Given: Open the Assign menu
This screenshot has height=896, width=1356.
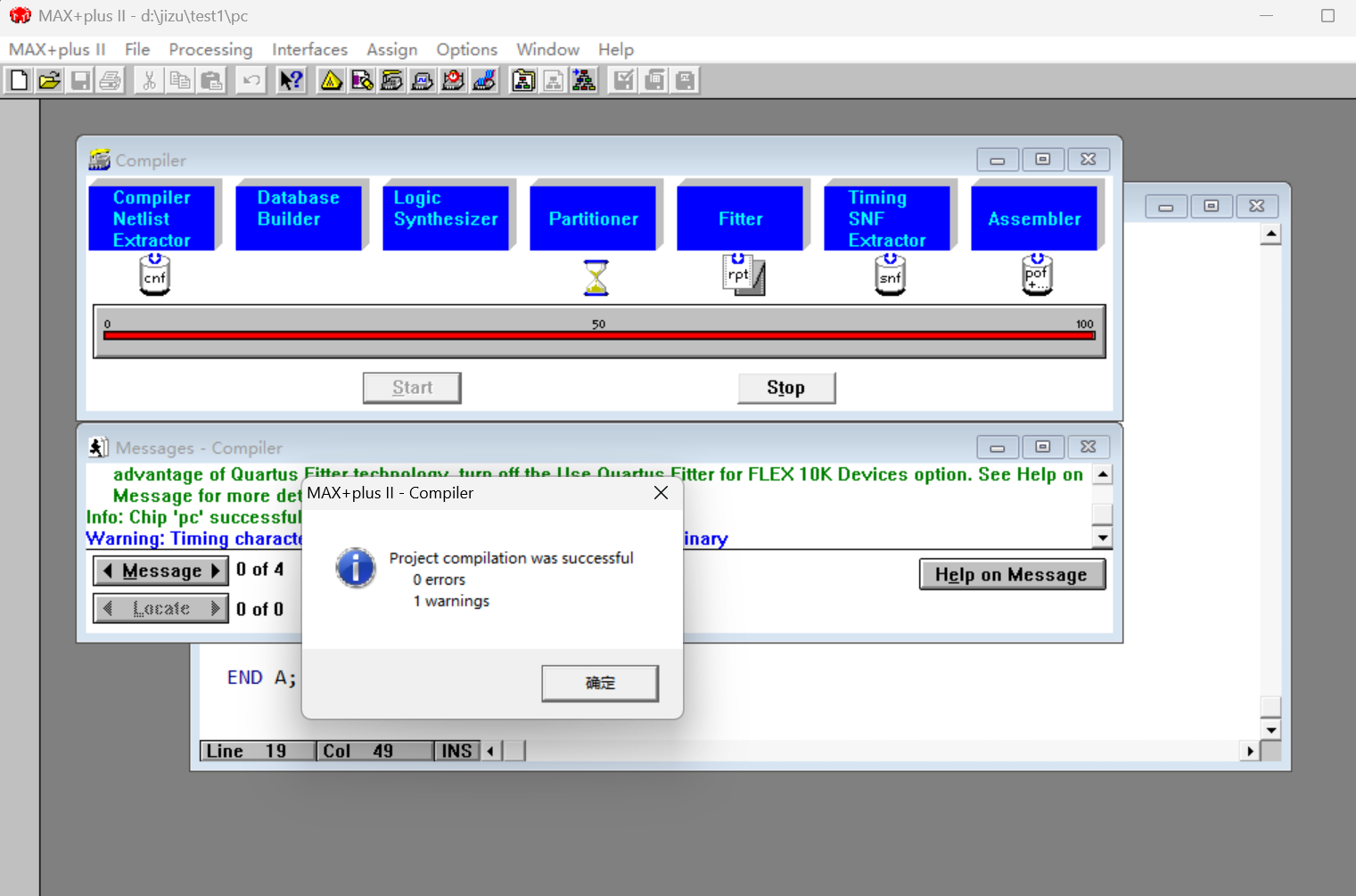Looking at the screenshot, I should (x=392, y=50).
